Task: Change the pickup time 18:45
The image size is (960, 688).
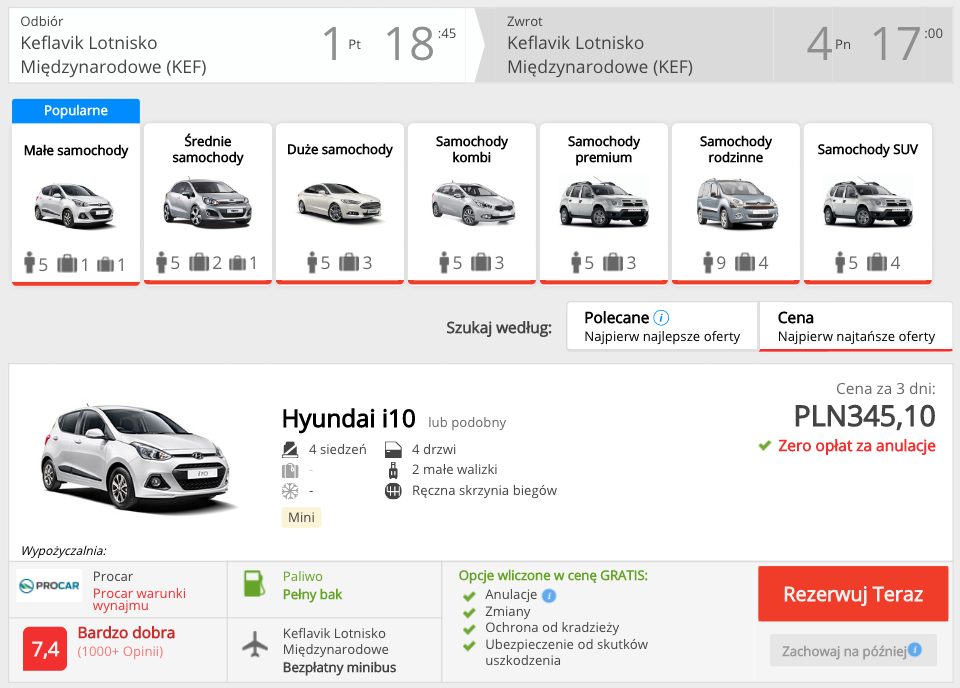Action: tap(421, 44)
